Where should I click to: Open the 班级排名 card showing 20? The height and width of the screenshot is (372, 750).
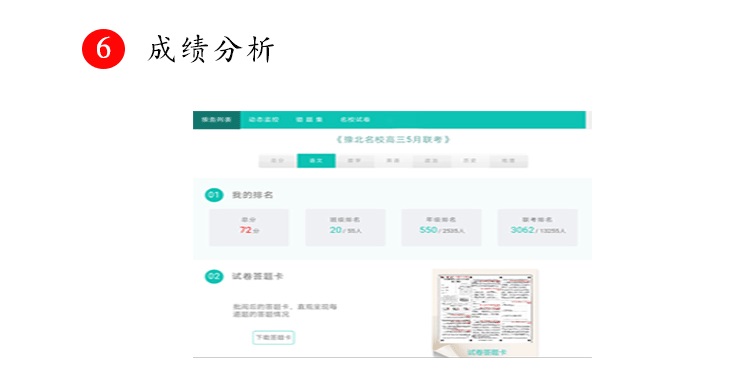pos(345,228)
